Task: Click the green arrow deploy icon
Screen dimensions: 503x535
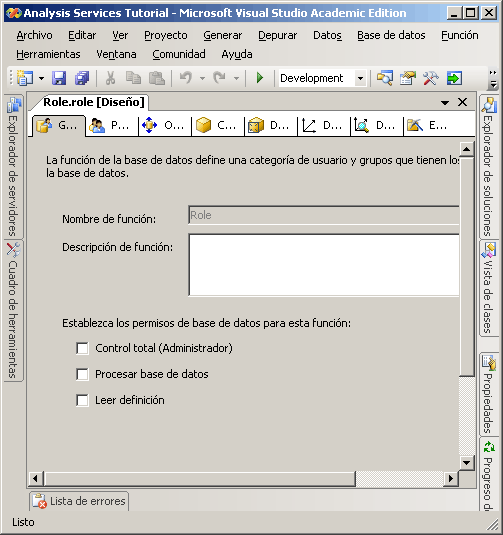Action: pyautogui.click(x=454, y=78)
